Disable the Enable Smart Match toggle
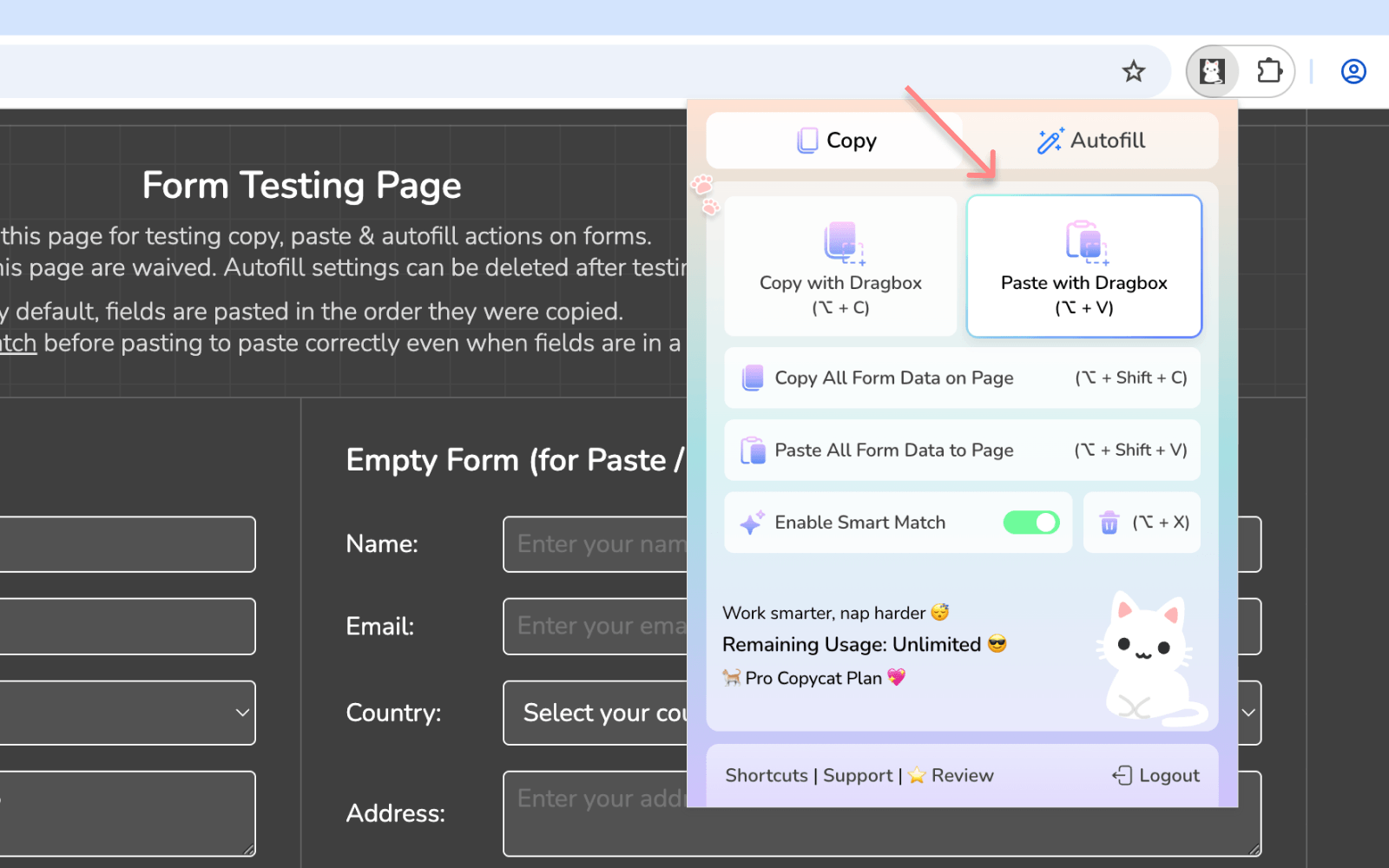 [1030, 522]
